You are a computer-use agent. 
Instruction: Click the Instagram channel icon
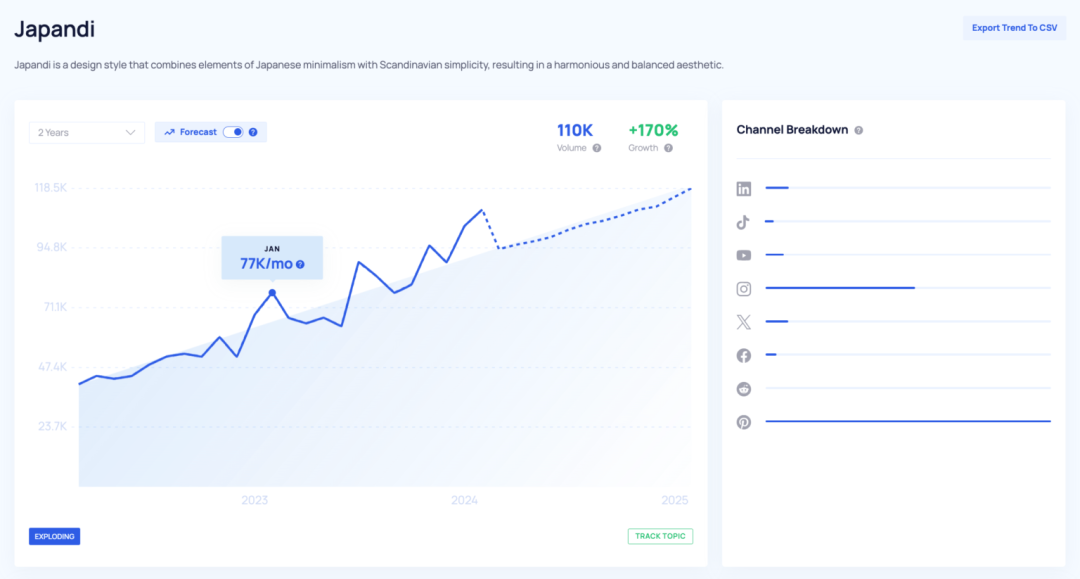point(744,289)
